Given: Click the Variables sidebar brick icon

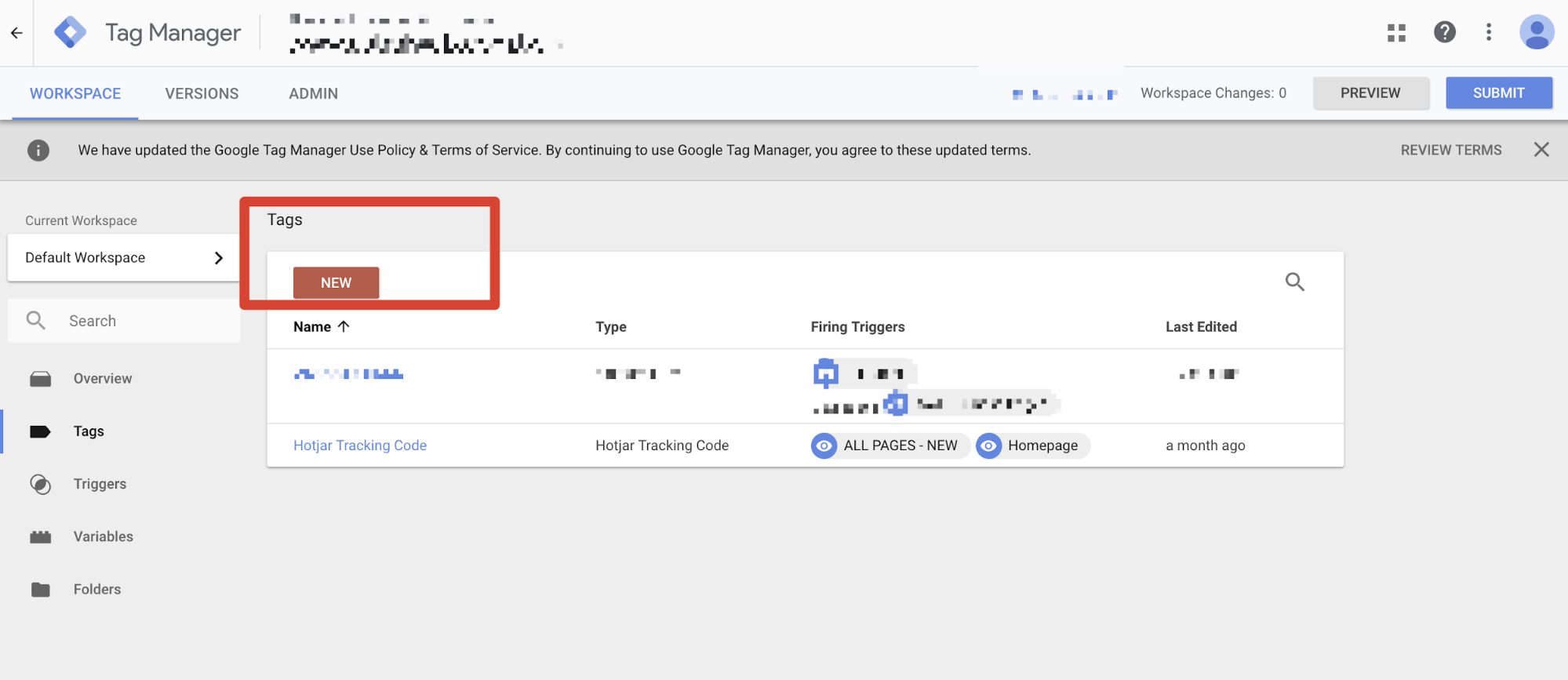Looking at the screenshot, I should 41,536.
